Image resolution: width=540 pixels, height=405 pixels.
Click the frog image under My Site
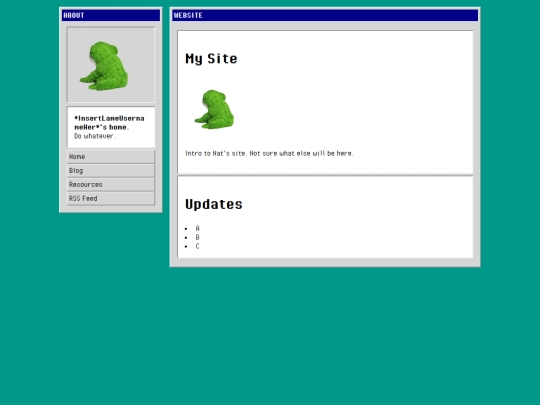pyautogui.click(x=214, y=110)
